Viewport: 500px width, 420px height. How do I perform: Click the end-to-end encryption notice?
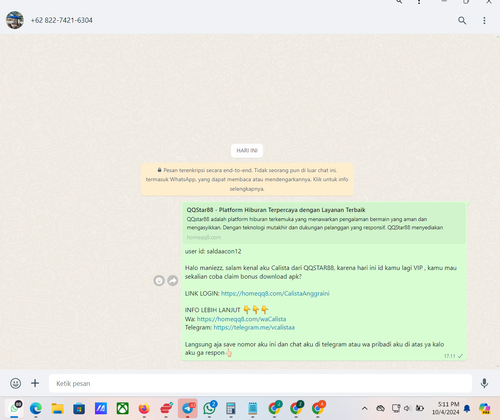pos(247,179)
